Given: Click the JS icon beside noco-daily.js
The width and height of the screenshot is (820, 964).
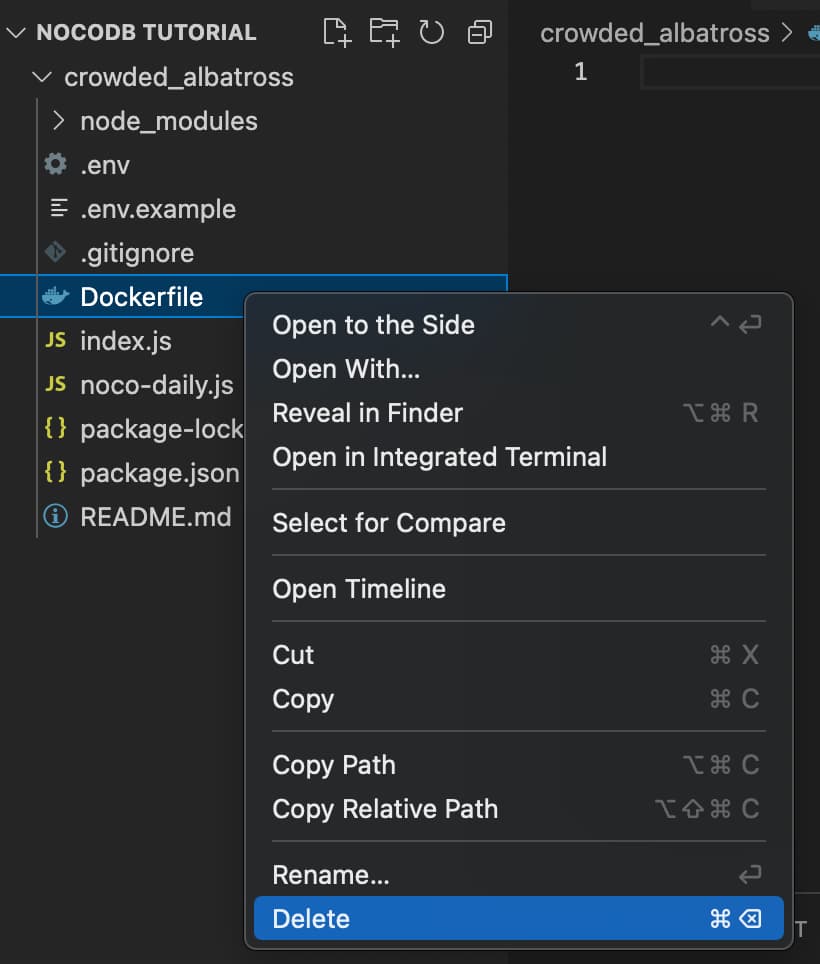Looking at the screenshot, I should (55, 384).
